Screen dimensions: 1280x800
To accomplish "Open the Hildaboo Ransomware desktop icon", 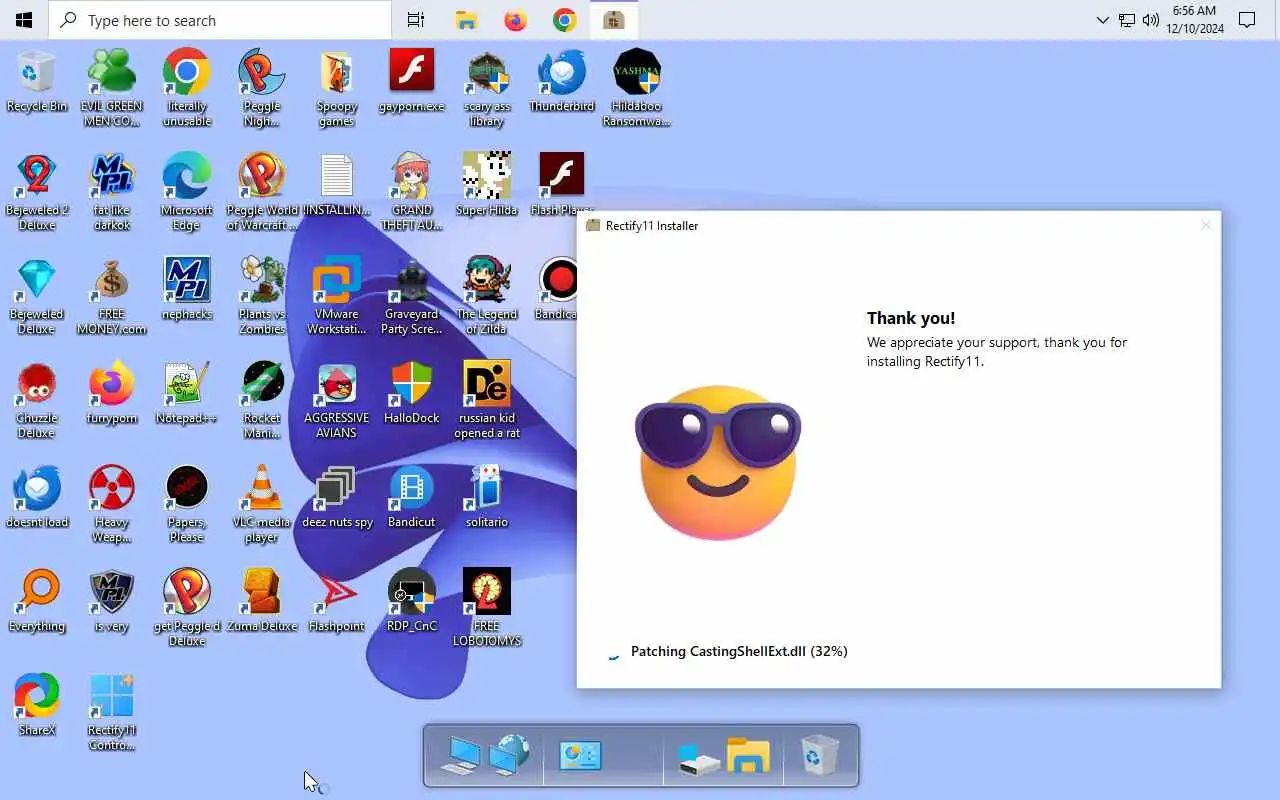I will point(637,88).
